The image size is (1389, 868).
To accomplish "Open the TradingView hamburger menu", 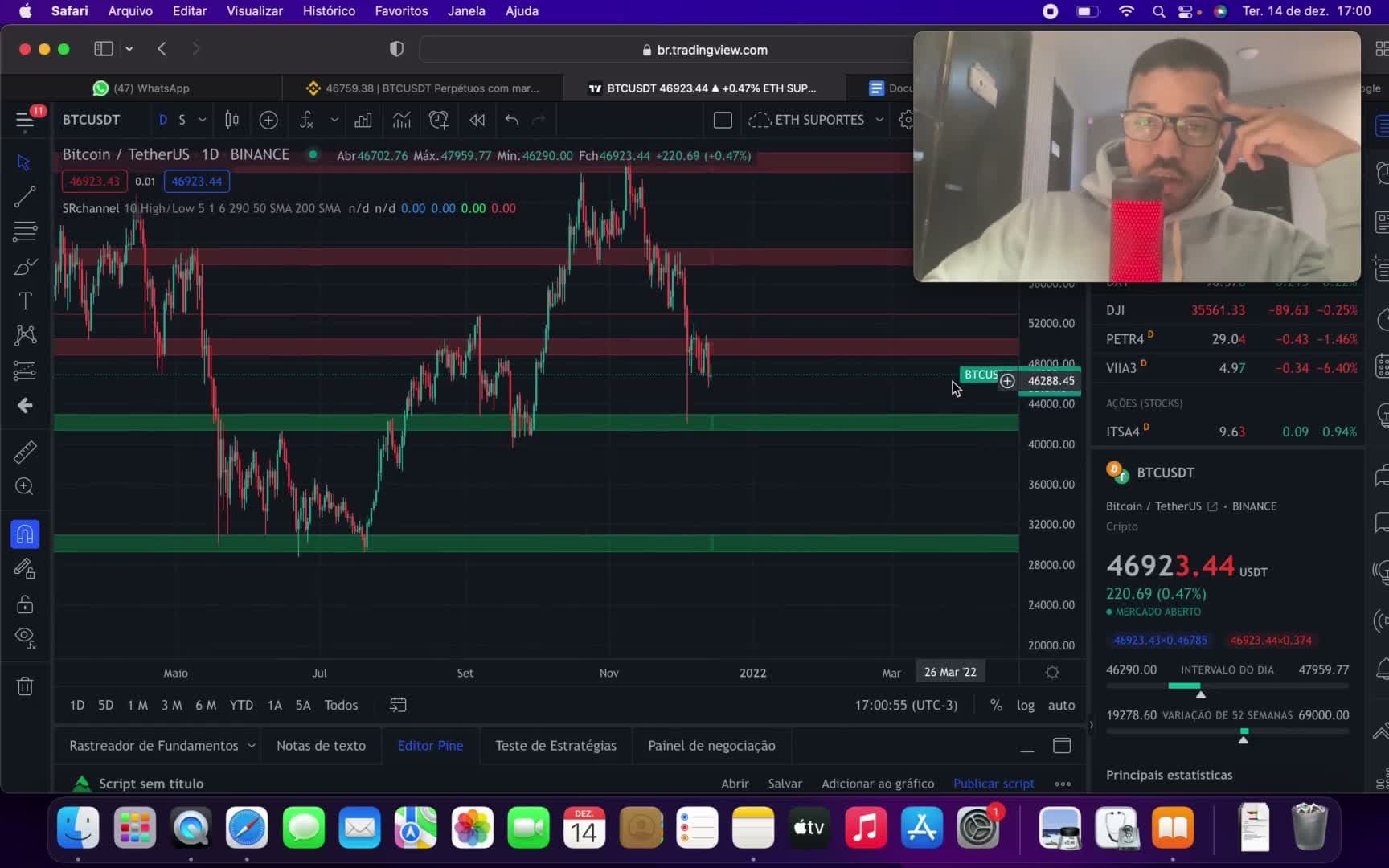I will point(25,121).
